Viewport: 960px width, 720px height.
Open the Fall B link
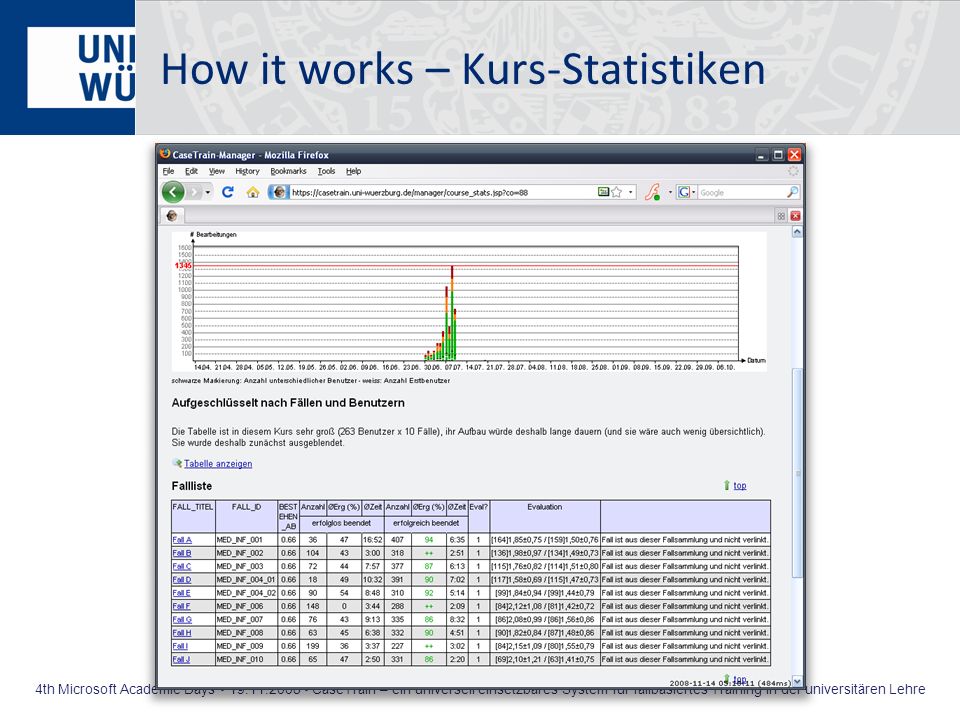click(182, 553)
